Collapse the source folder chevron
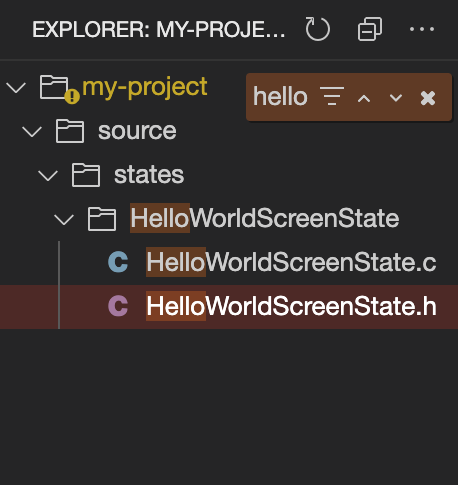Viewport: 458px width, 485px height. click(x=32, y=131)
